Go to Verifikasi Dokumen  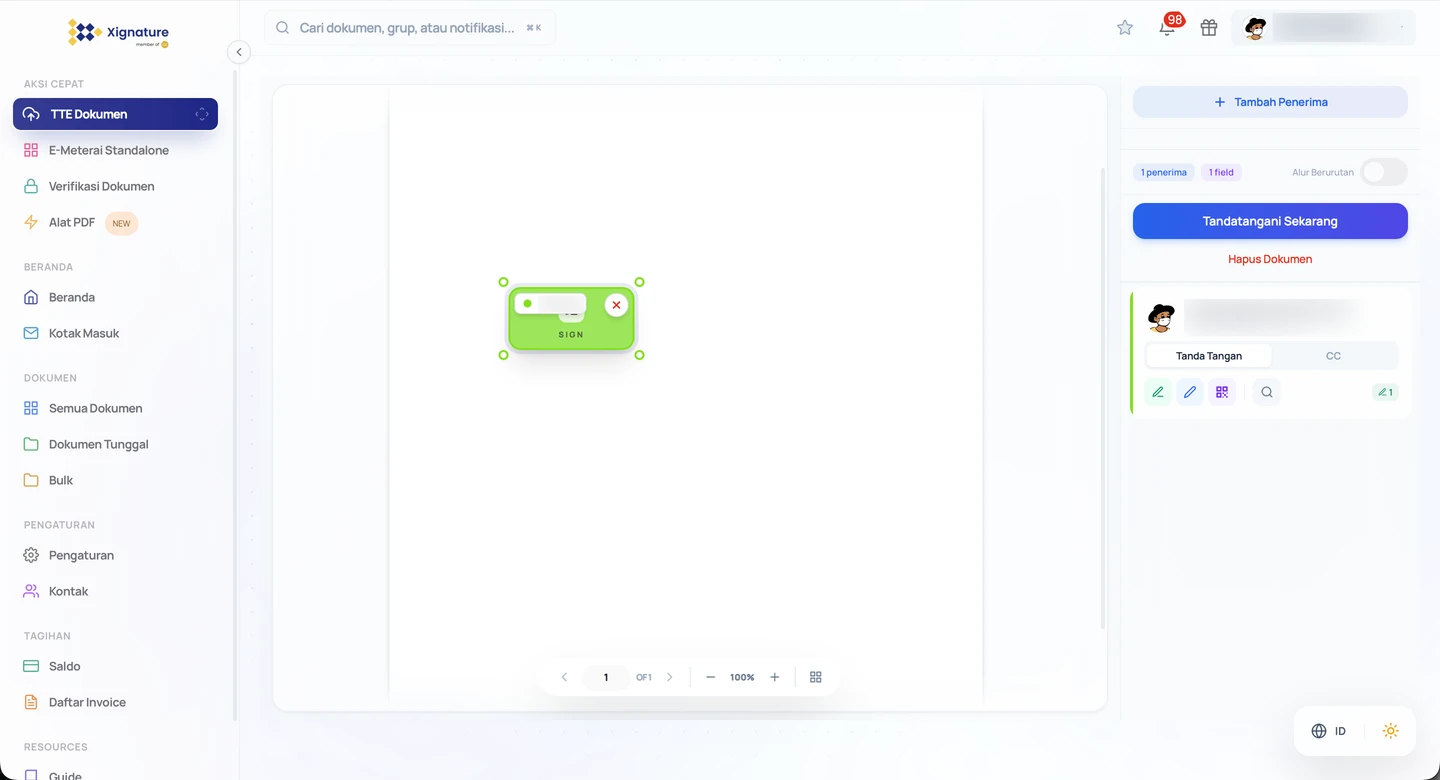point(115,186)
